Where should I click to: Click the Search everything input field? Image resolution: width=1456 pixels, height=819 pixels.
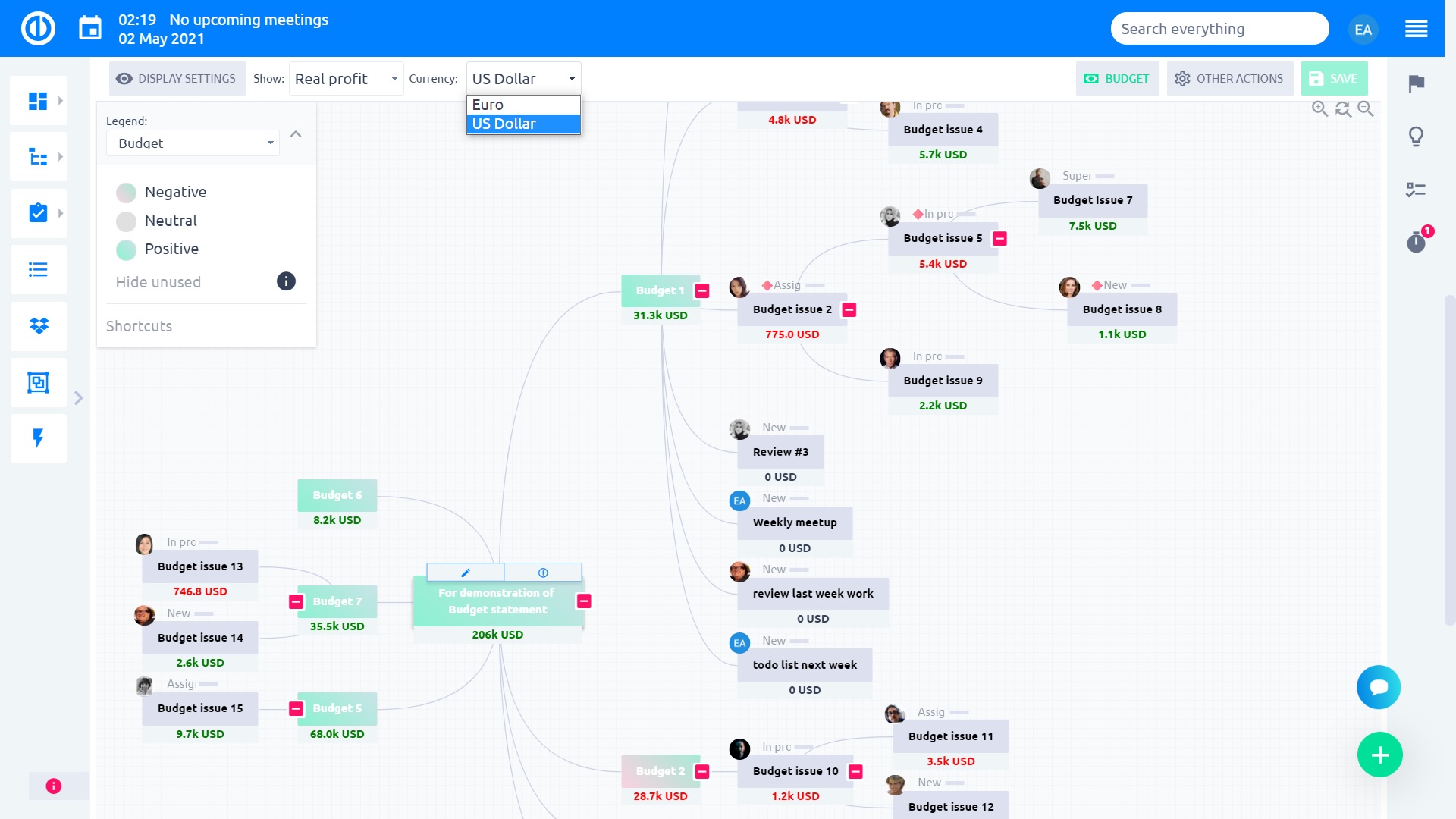coord(1220,28)
